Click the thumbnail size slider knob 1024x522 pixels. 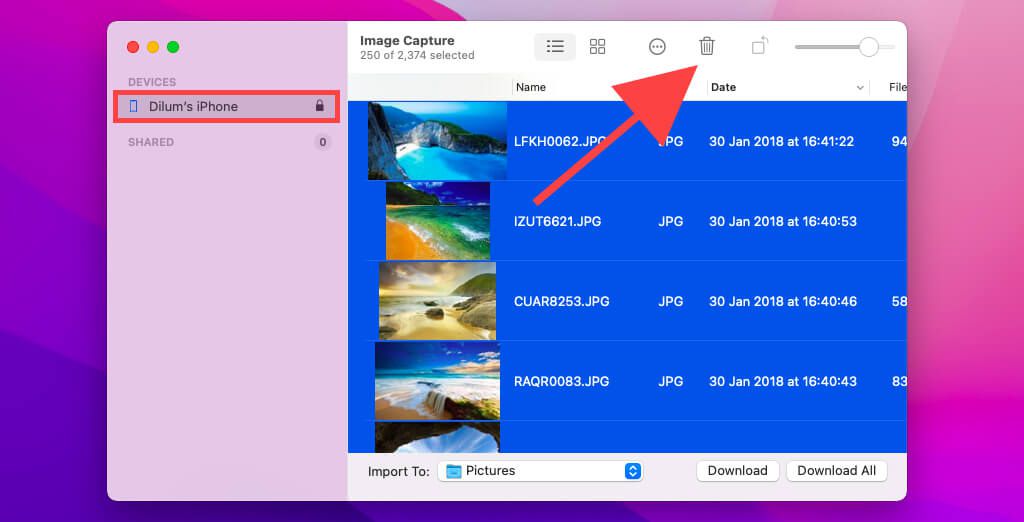coord(868,47)
